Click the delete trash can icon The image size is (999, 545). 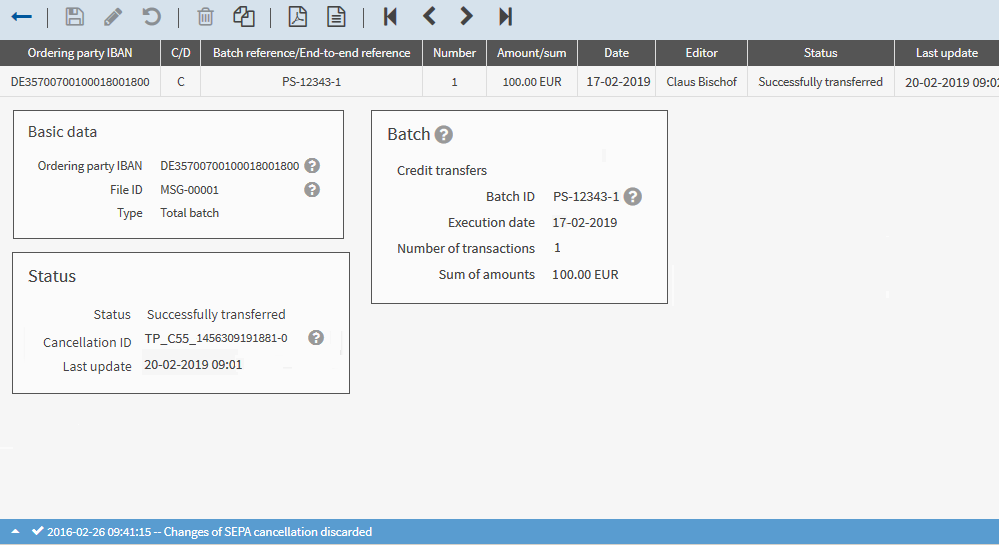[x=205, y=17]
